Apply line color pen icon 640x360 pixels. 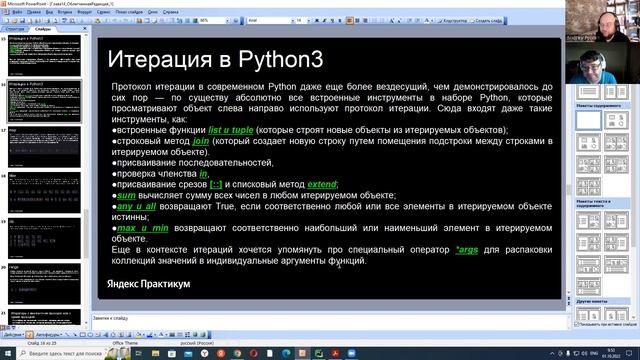pyautogui.click(x=149, y=335)
